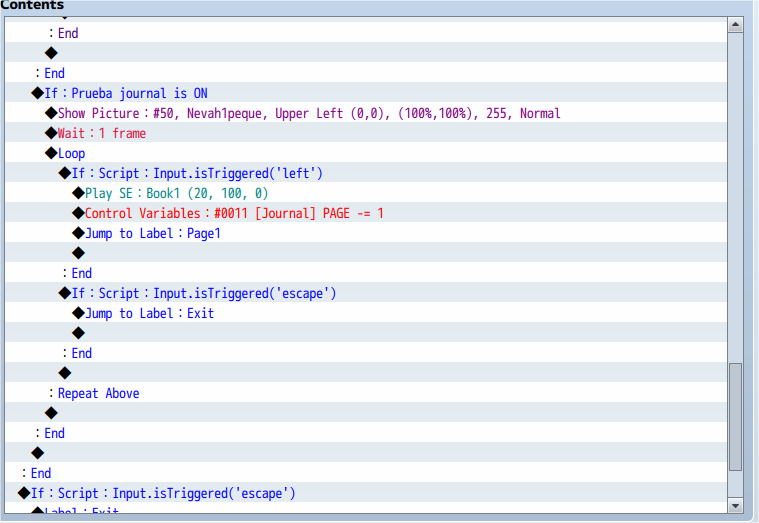Select the If Script Input.isTriggered('left') row

(365, 173)
